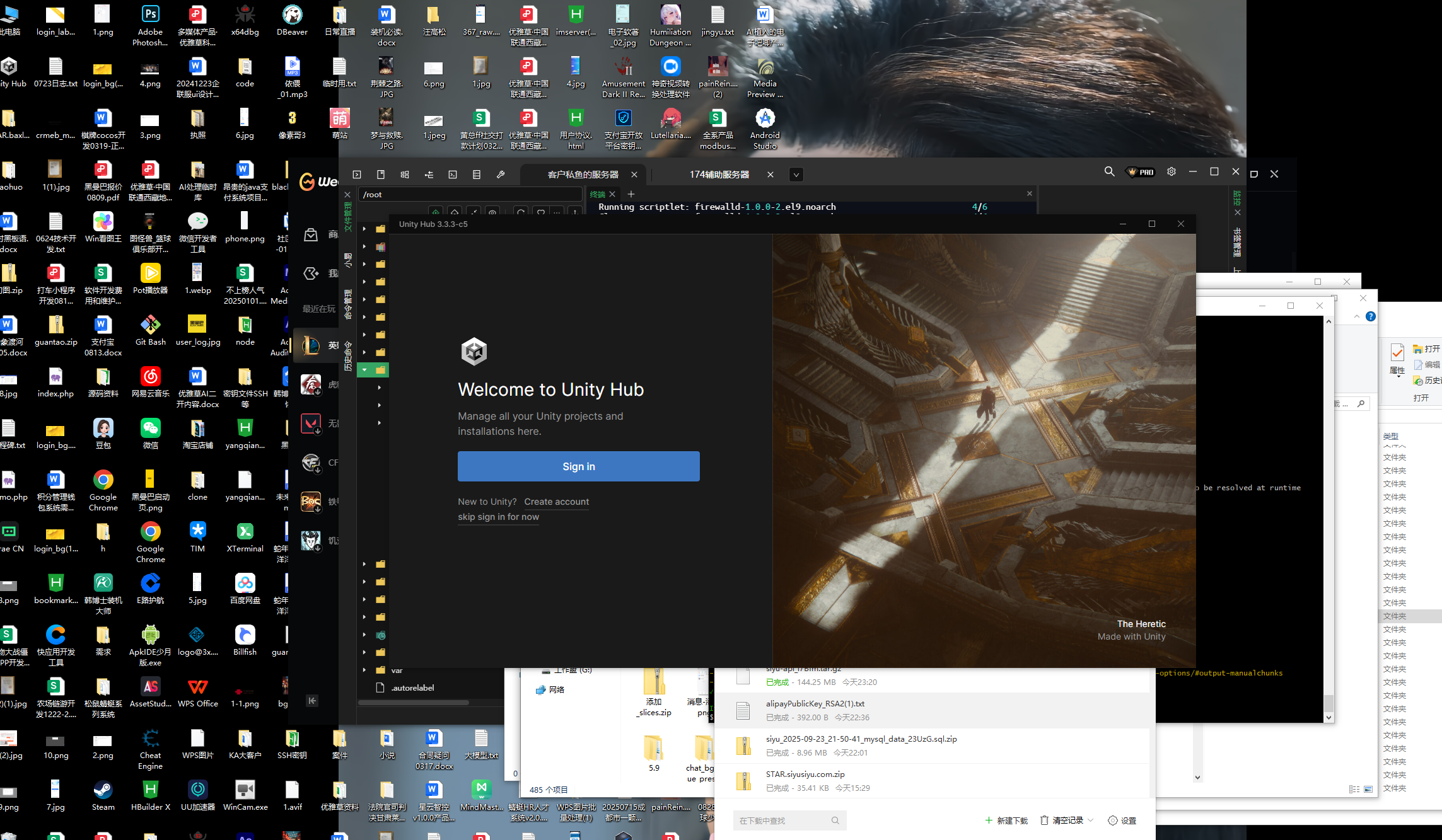Expand the first subfolder under the highlighted folder
1442x840 pixels.
(379, 388)
